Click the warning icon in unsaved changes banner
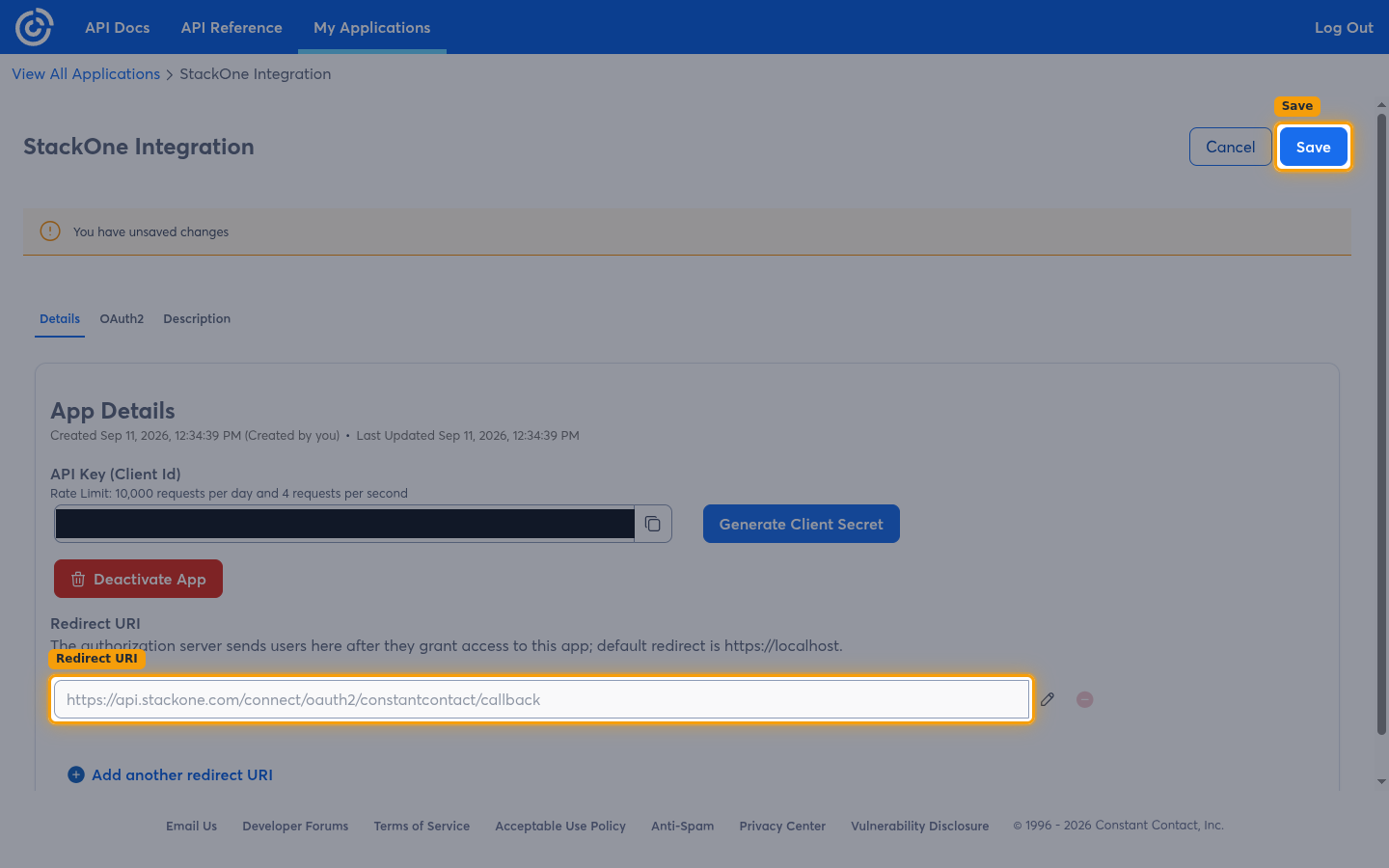 coord(50,231)
